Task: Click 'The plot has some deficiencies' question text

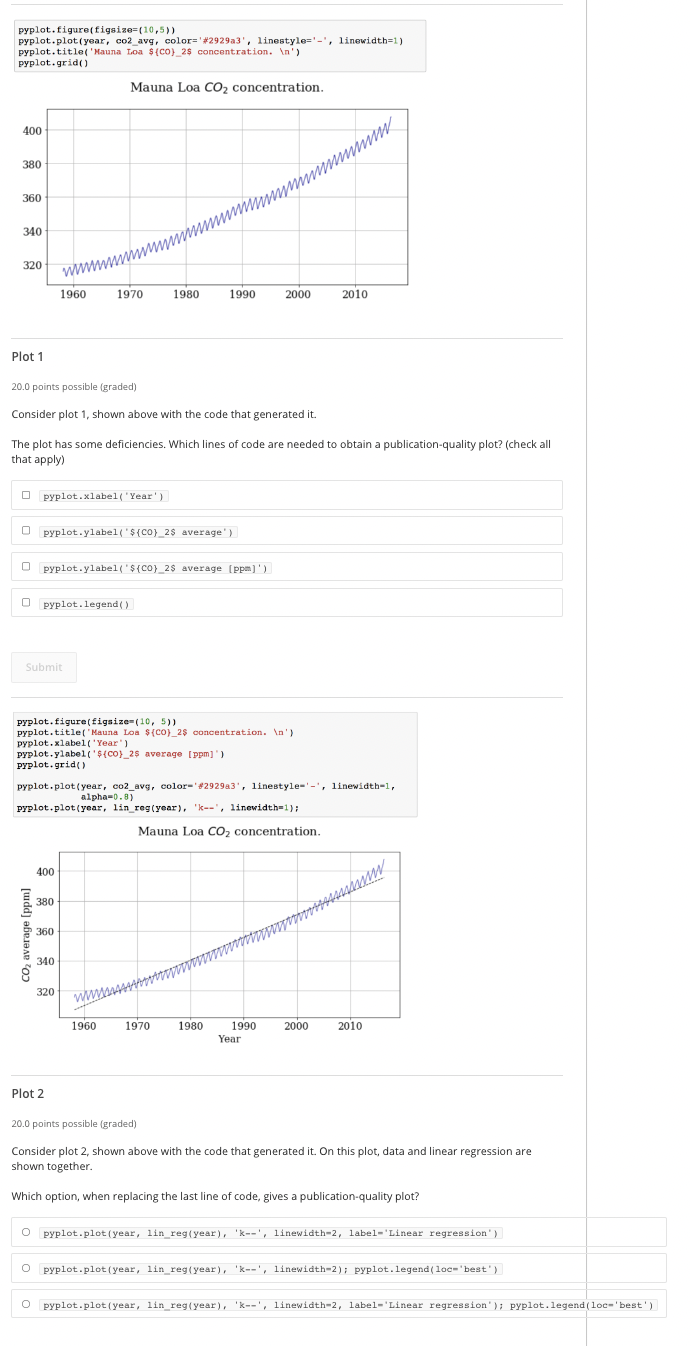Action: 281,452
